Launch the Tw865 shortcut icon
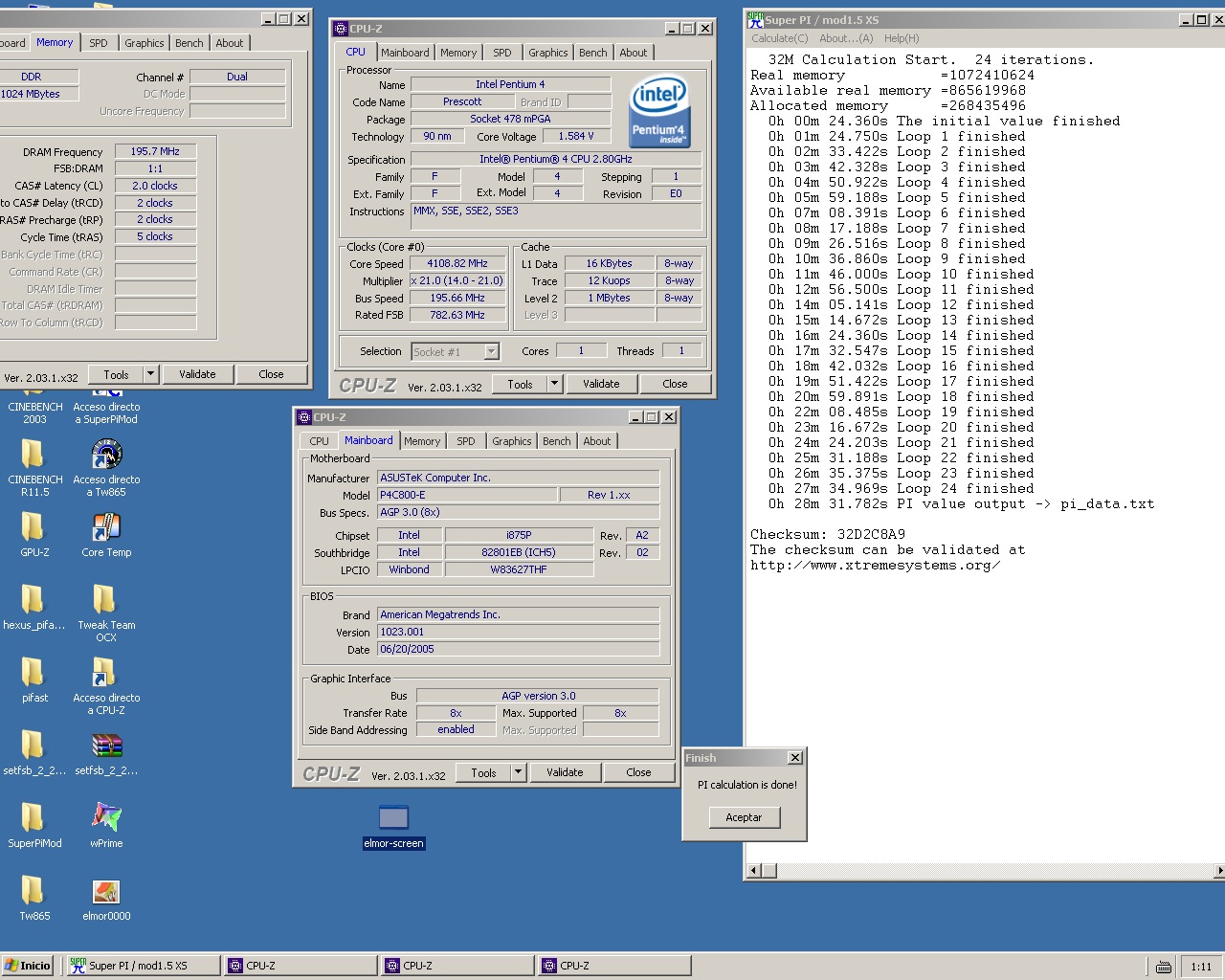 [x=106, y=454]
